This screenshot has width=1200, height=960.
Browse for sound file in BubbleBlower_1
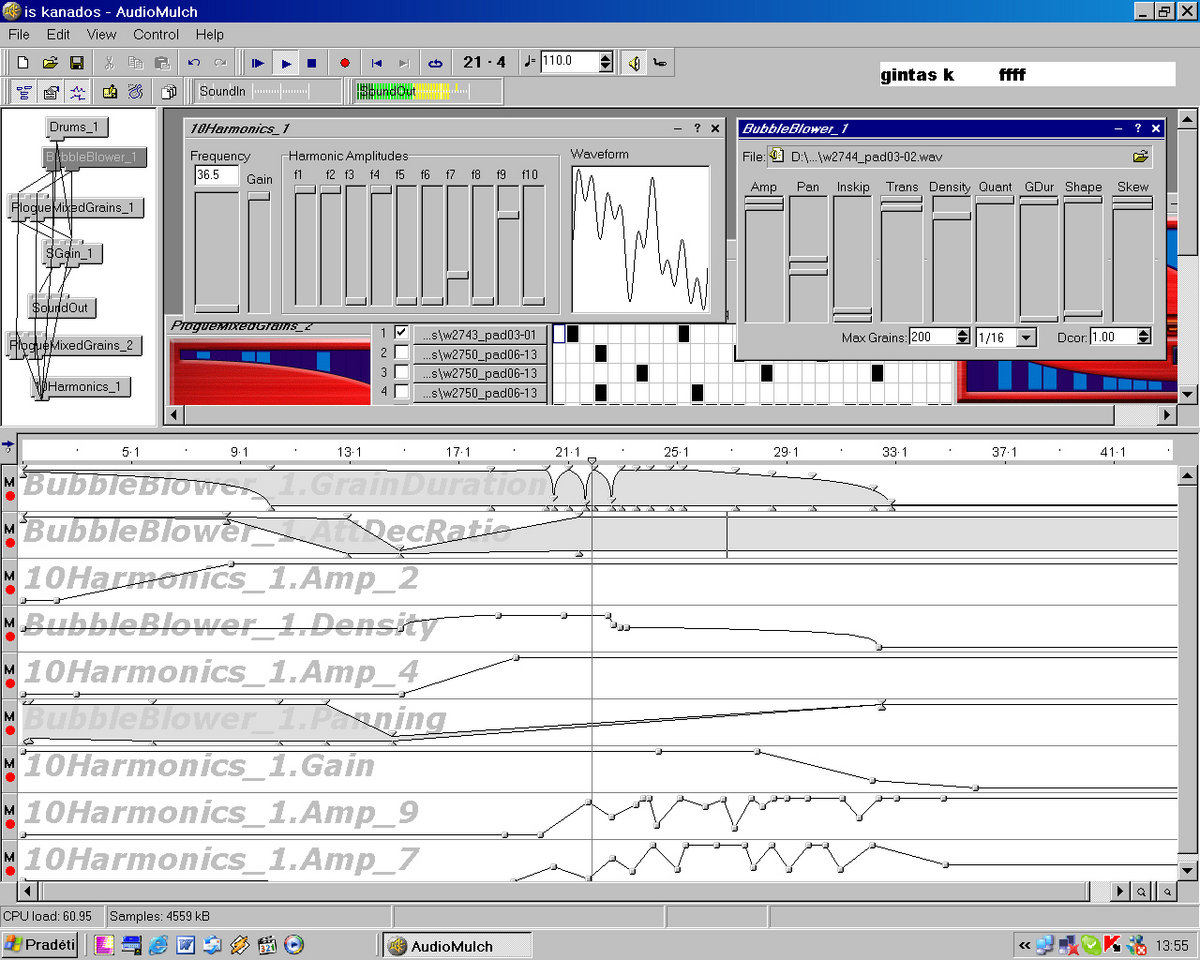tap(1140, 157)
